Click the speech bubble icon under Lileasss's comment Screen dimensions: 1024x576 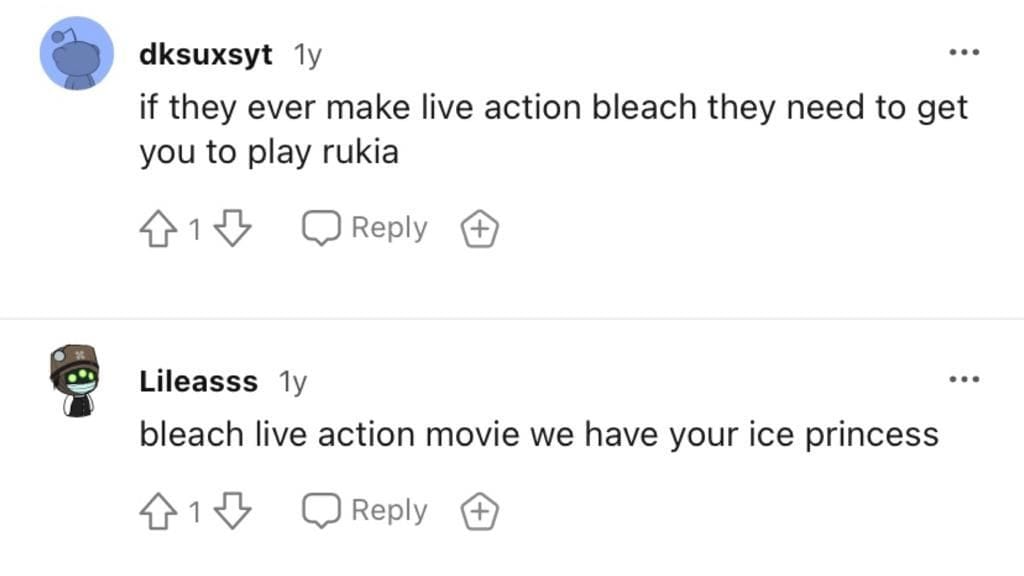(322, 510)
